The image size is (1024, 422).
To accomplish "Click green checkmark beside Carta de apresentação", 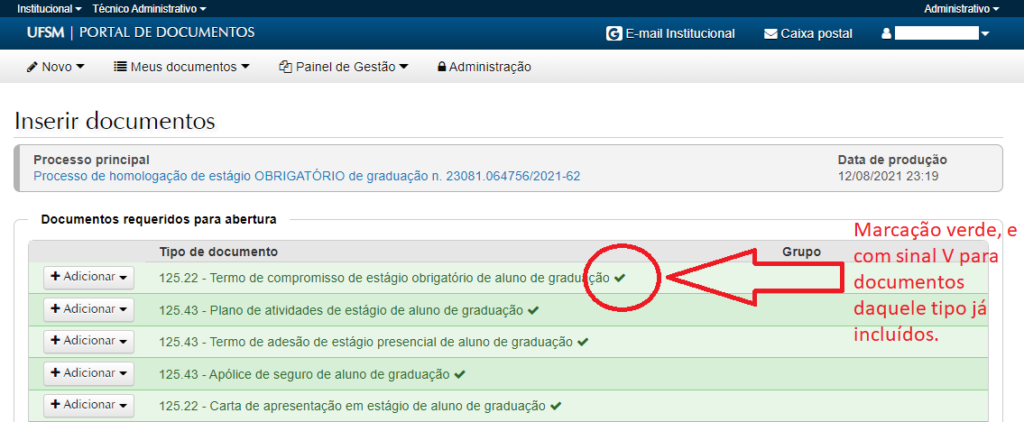I will tap(555, 406).
